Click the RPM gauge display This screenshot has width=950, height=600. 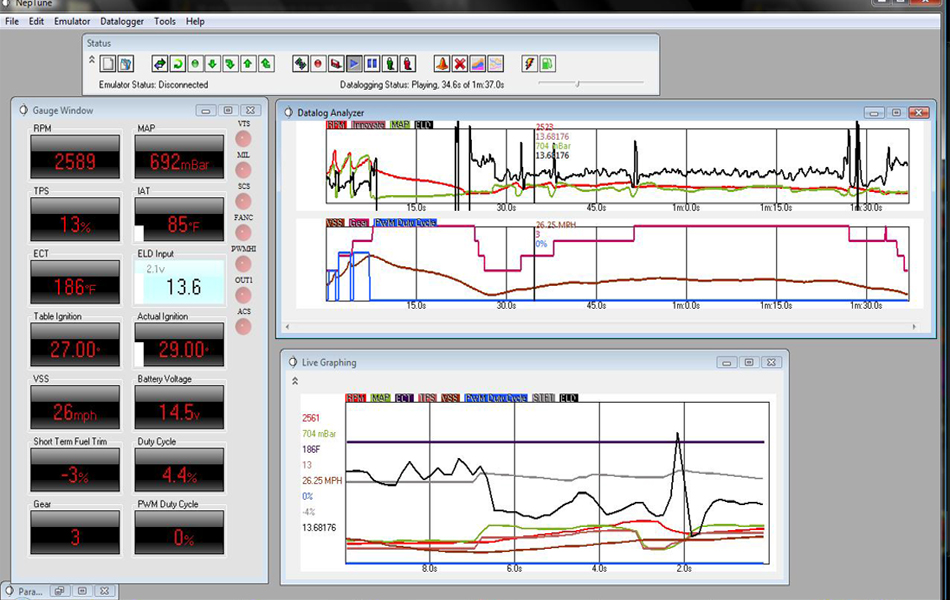click(x=75, y=157)
